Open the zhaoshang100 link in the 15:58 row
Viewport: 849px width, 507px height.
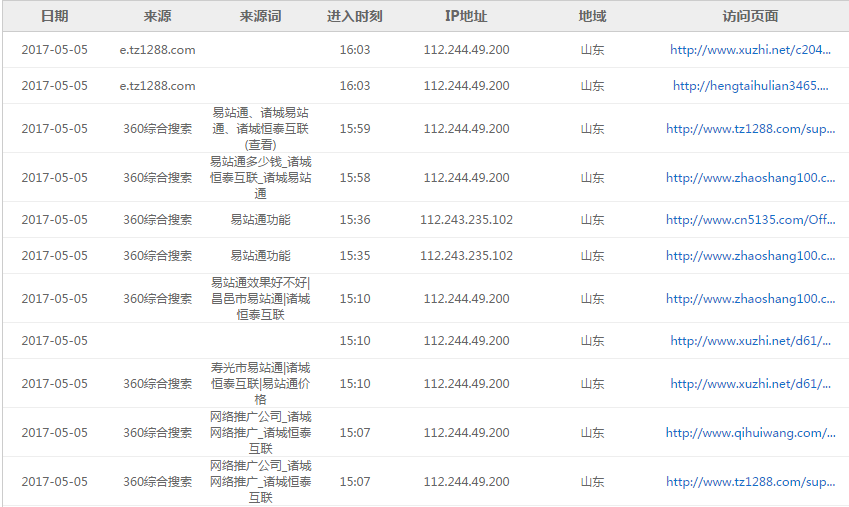coord(750,178)
